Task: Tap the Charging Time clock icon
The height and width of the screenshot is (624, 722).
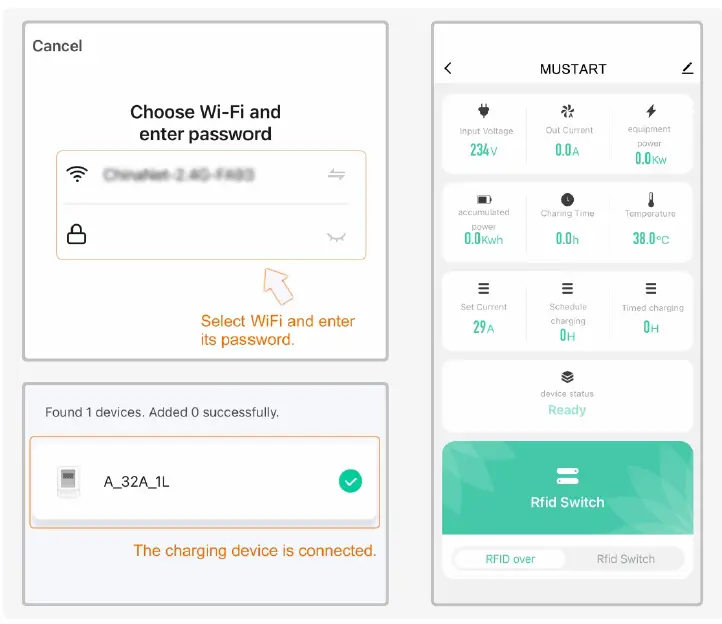Action: 568,200
